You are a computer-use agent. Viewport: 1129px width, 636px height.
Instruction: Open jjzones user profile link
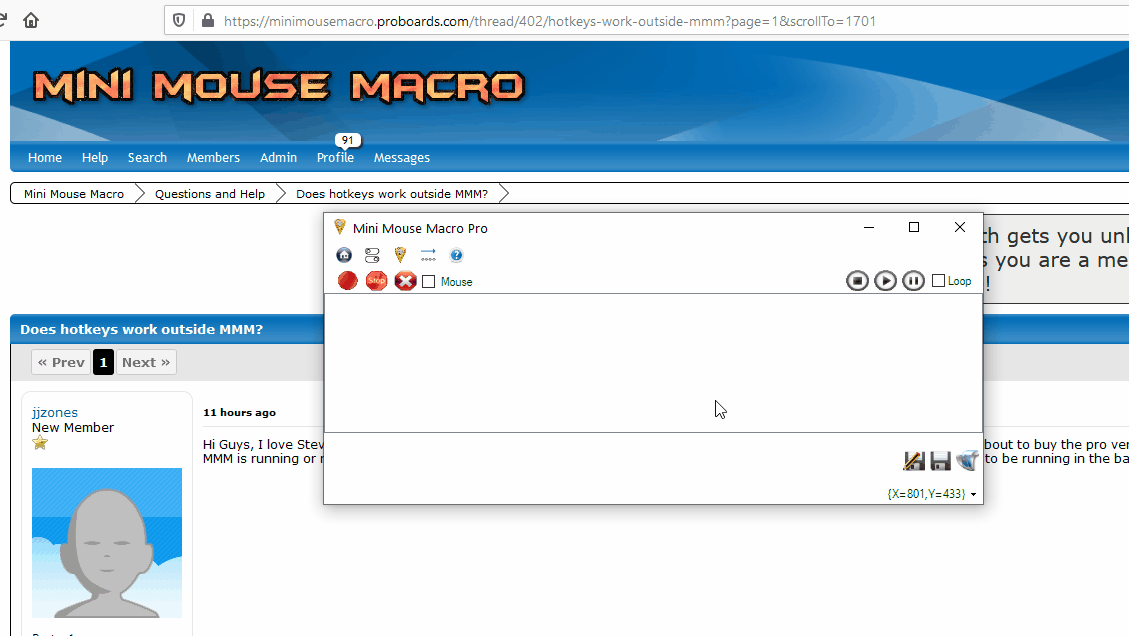[55, 412]
